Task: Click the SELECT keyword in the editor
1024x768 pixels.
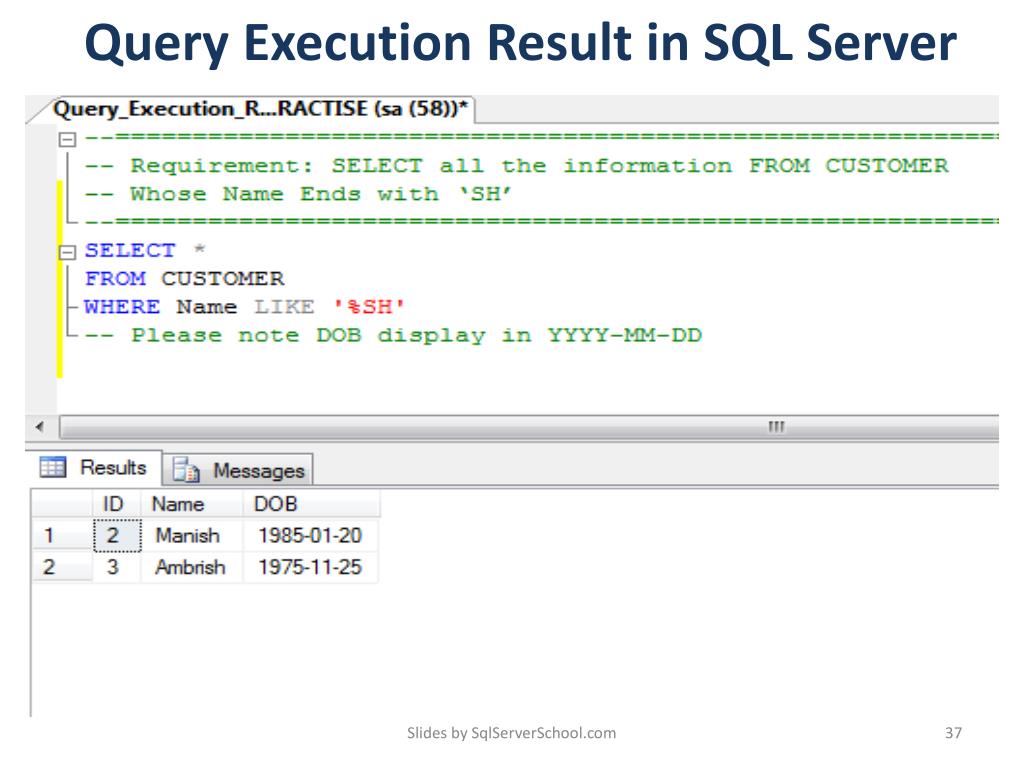Action: click(x=130, y=251)
